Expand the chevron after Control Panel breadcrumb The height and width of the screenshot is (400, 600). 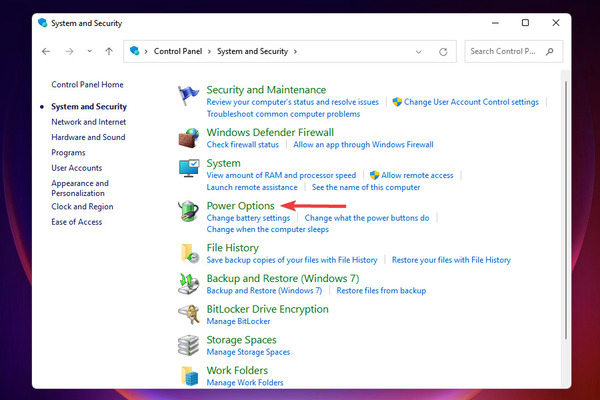(209, 52)
